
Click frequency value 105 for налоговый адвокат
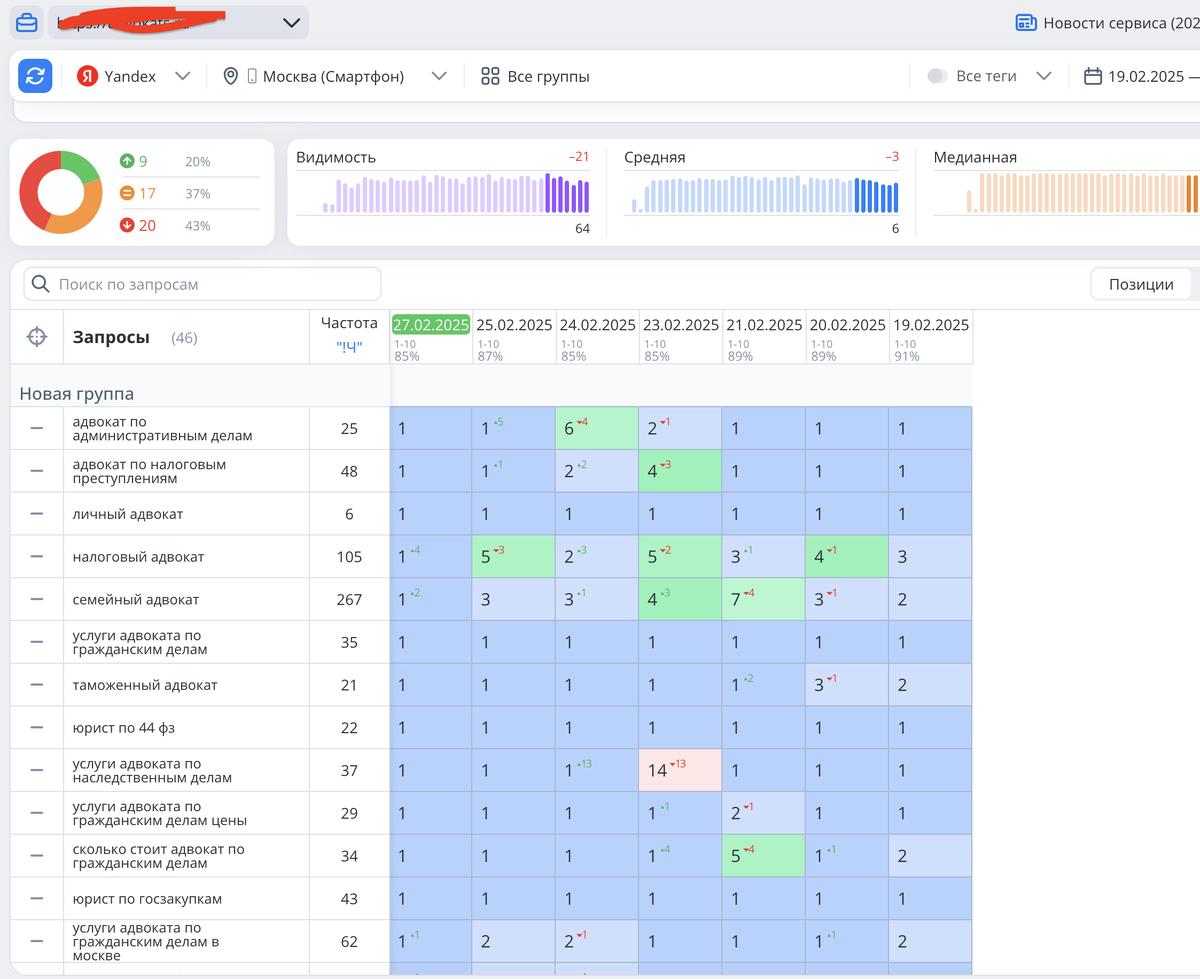[x=349, y=557]
